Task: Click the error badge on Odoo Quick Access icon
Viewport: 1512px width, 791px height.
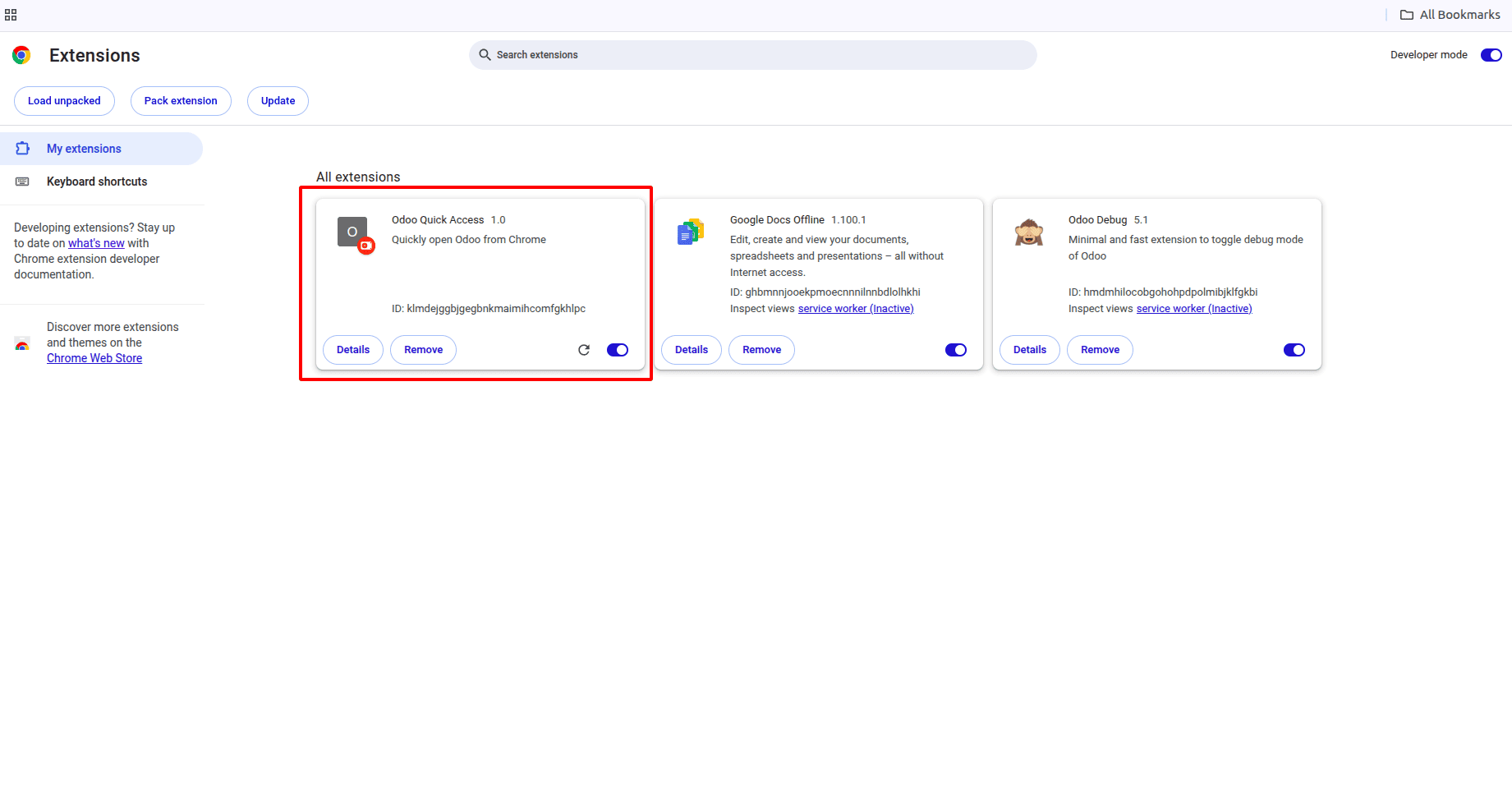Action: pos(366,246)
